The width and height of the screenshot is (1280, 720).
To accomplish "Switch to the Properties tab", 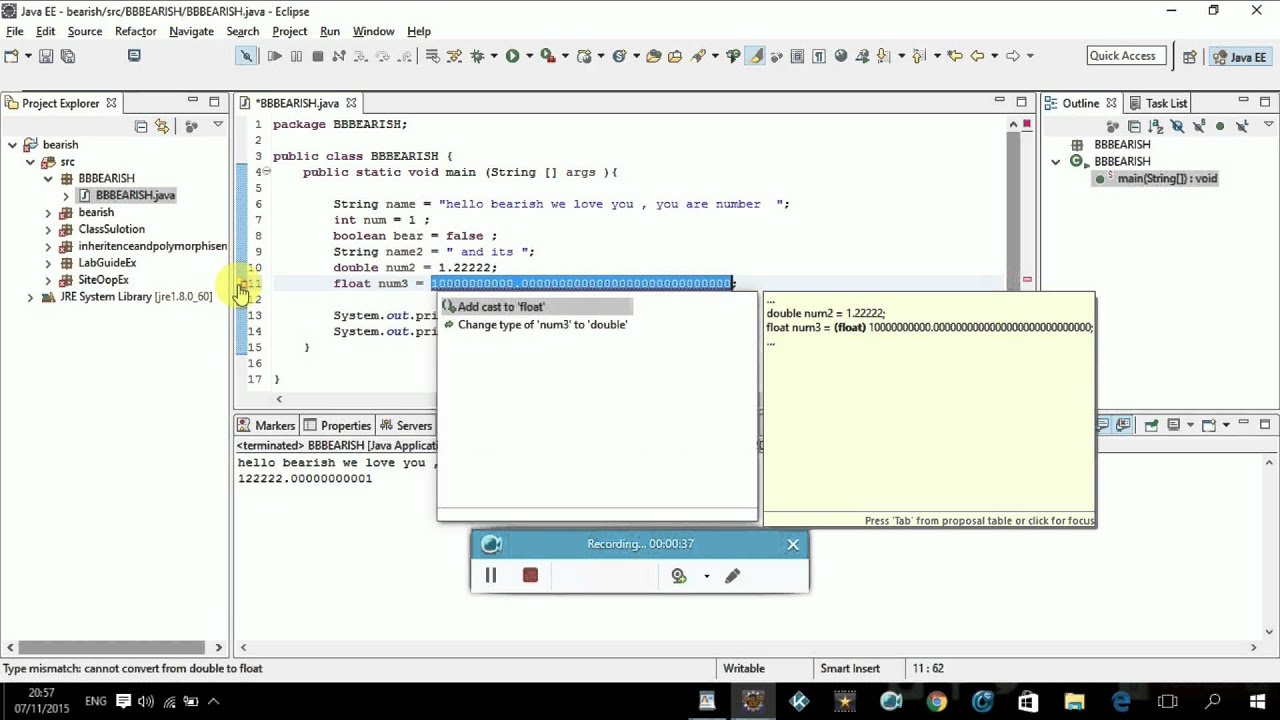I will [337, 426].
